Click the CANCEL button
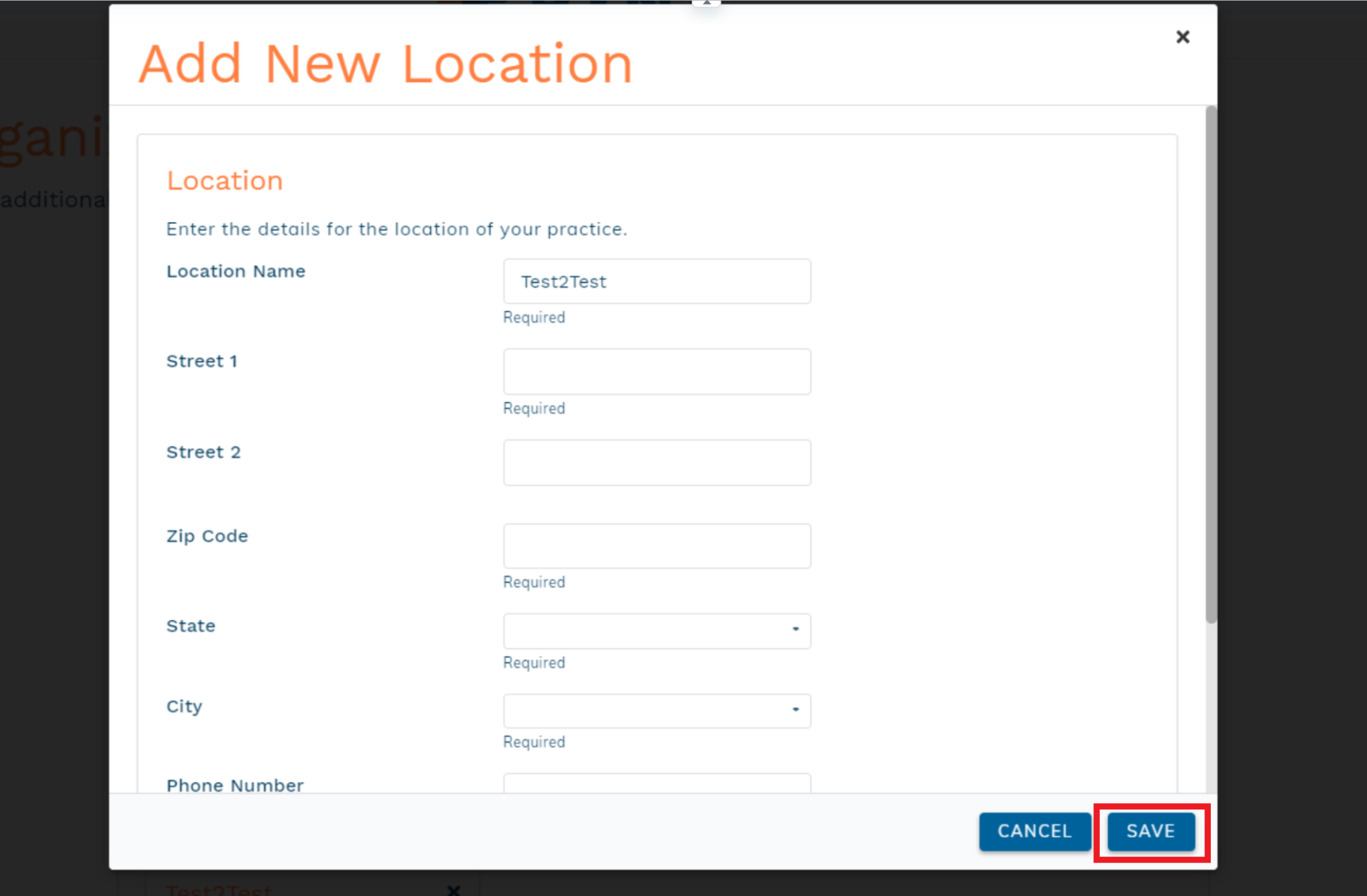The image size is (1367, 896). [1035, 831]
